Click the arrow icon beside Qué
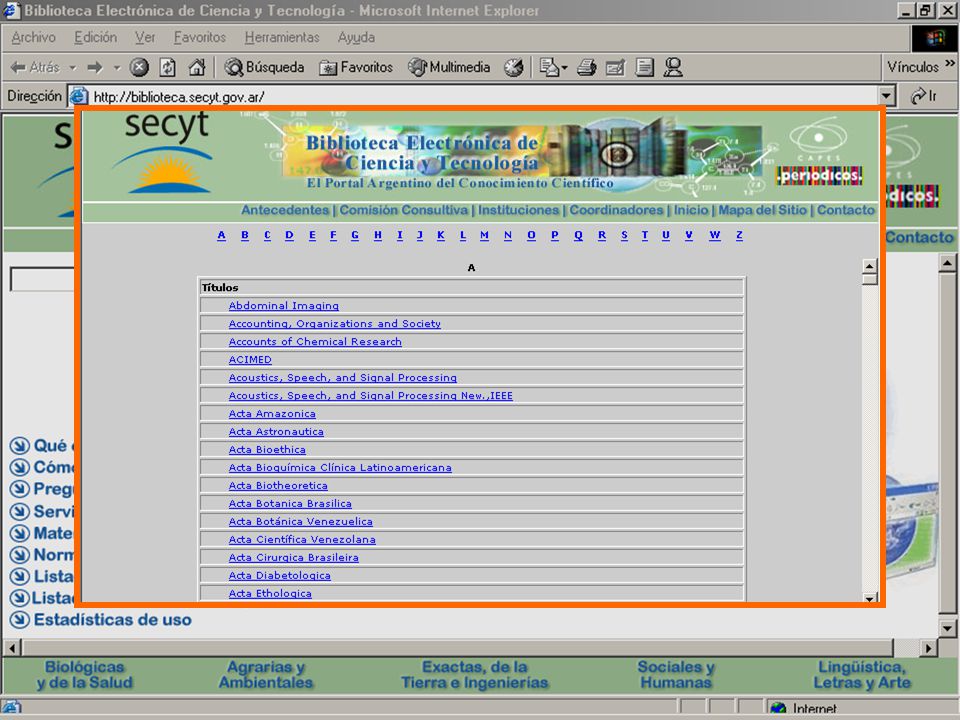 click(x=20, y=445)
